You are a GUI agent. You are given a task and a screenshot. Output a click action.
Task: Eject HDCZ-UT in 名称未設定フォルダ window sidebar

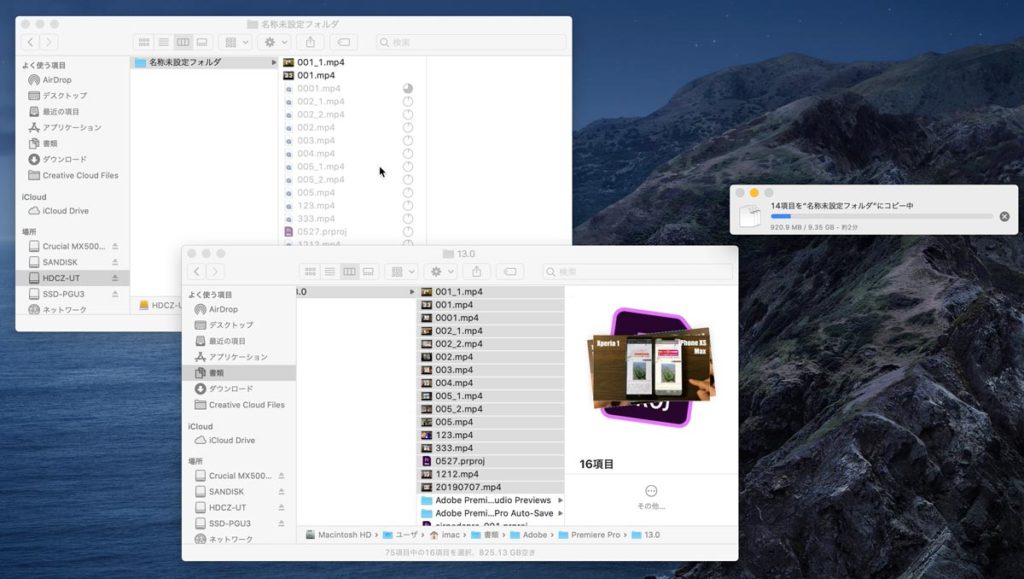(x=115, y=278)
